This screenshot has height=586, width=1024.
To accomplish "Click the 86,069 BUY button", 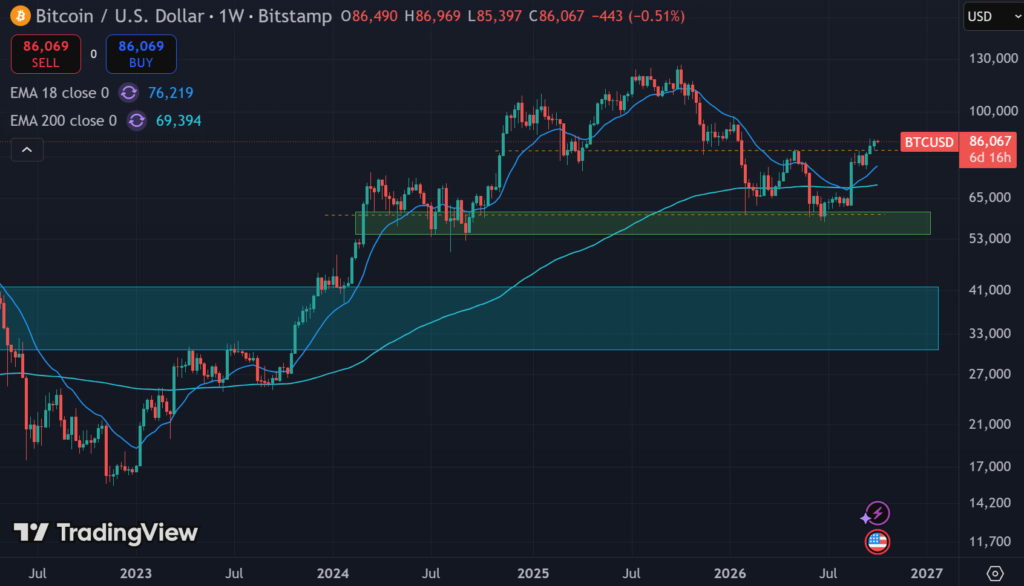I will click(x=141, y=54).
